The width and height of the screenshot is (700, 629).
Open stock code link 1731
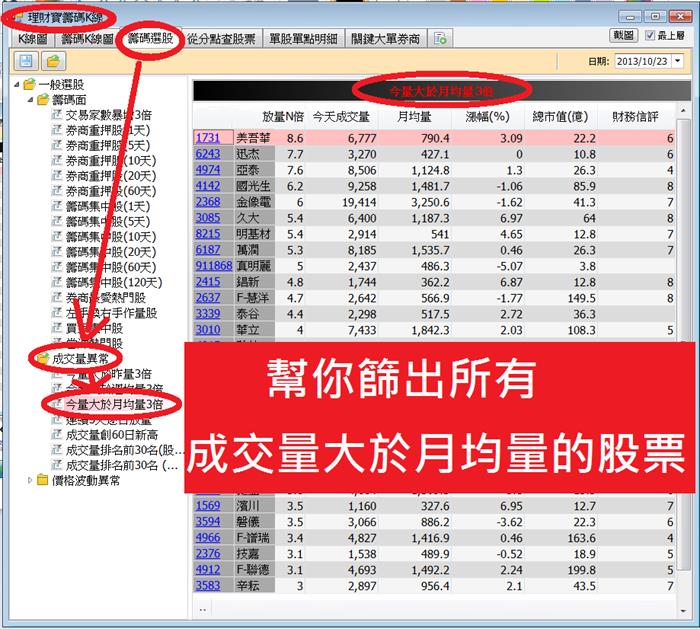pyautogui.click(x=208, y=138)
